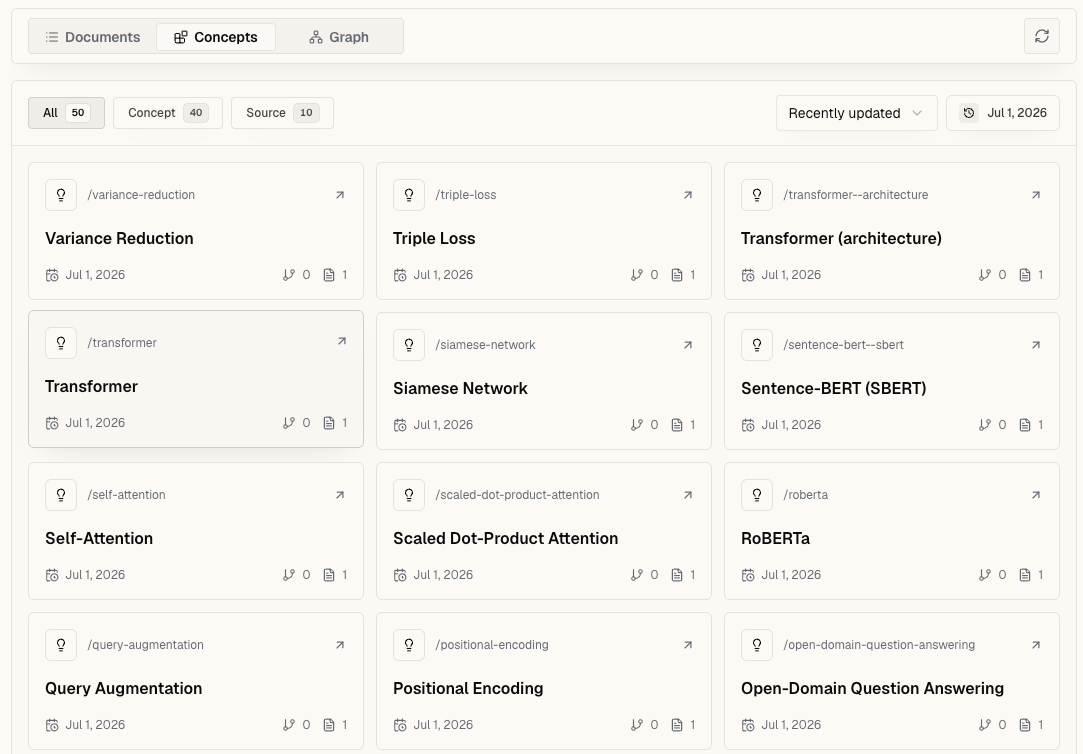This screenshot has width=1083, height=754.
Task: Open the Open-Domain Question Answering title
Action: [872, 688]
